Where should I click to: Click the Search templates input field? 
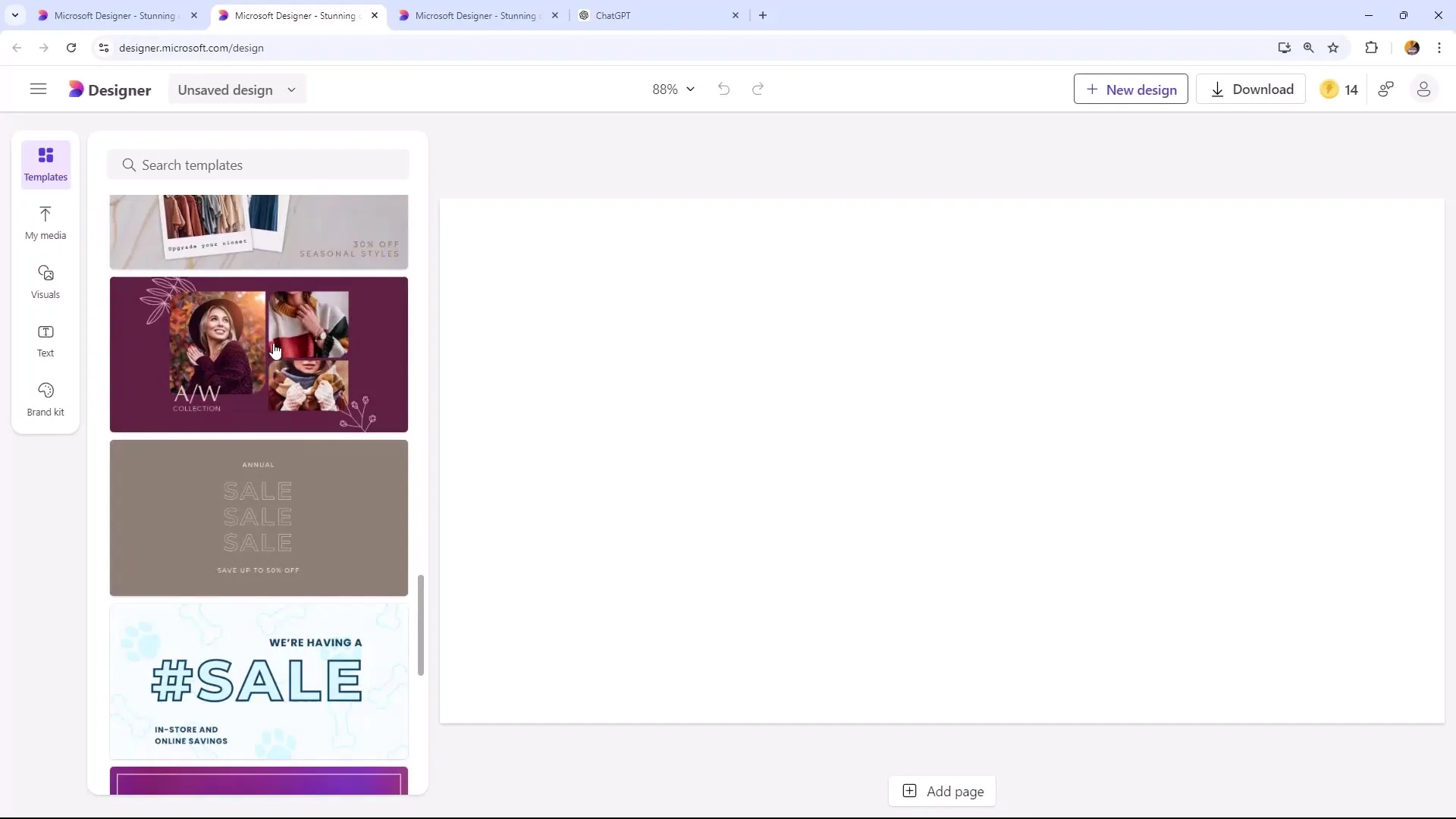263,164
